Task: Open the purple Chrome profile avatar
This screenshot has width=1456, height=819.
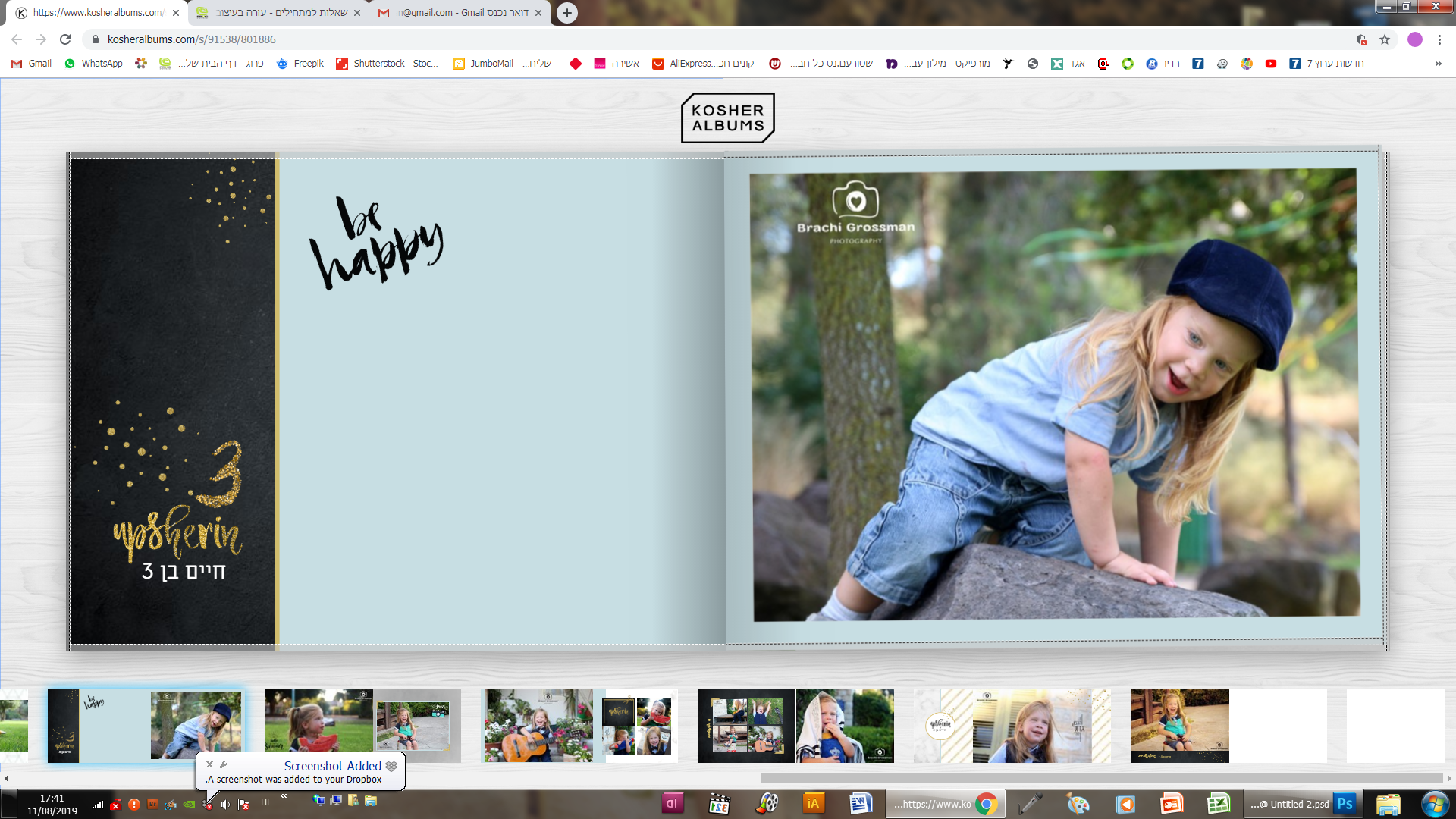Action: click(x=1414, y=39)
